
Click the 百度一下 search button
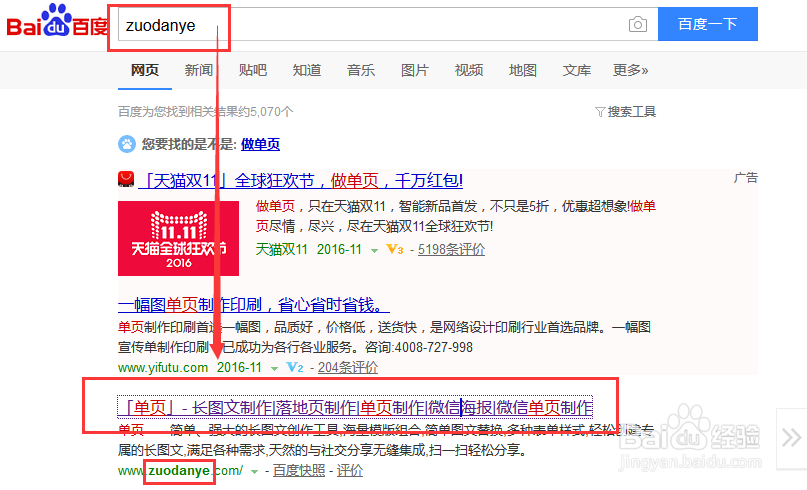[x=708, y=24]
